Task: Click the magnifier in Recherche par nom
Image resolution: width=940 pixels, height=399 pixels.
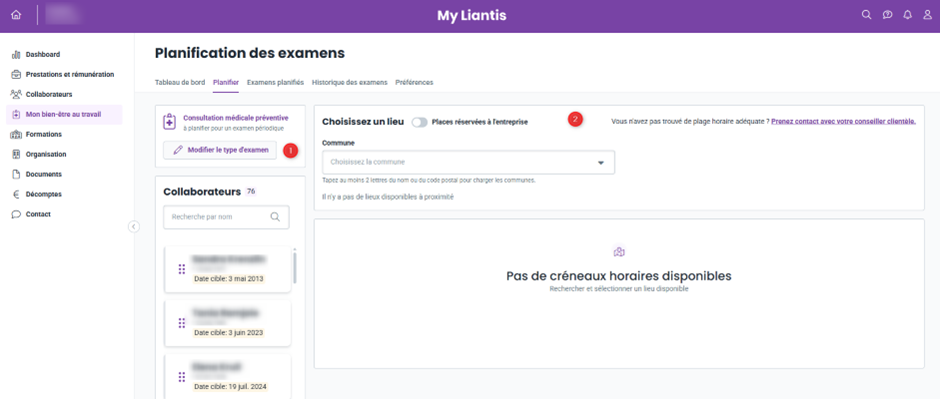Action: tap(275, 217)
